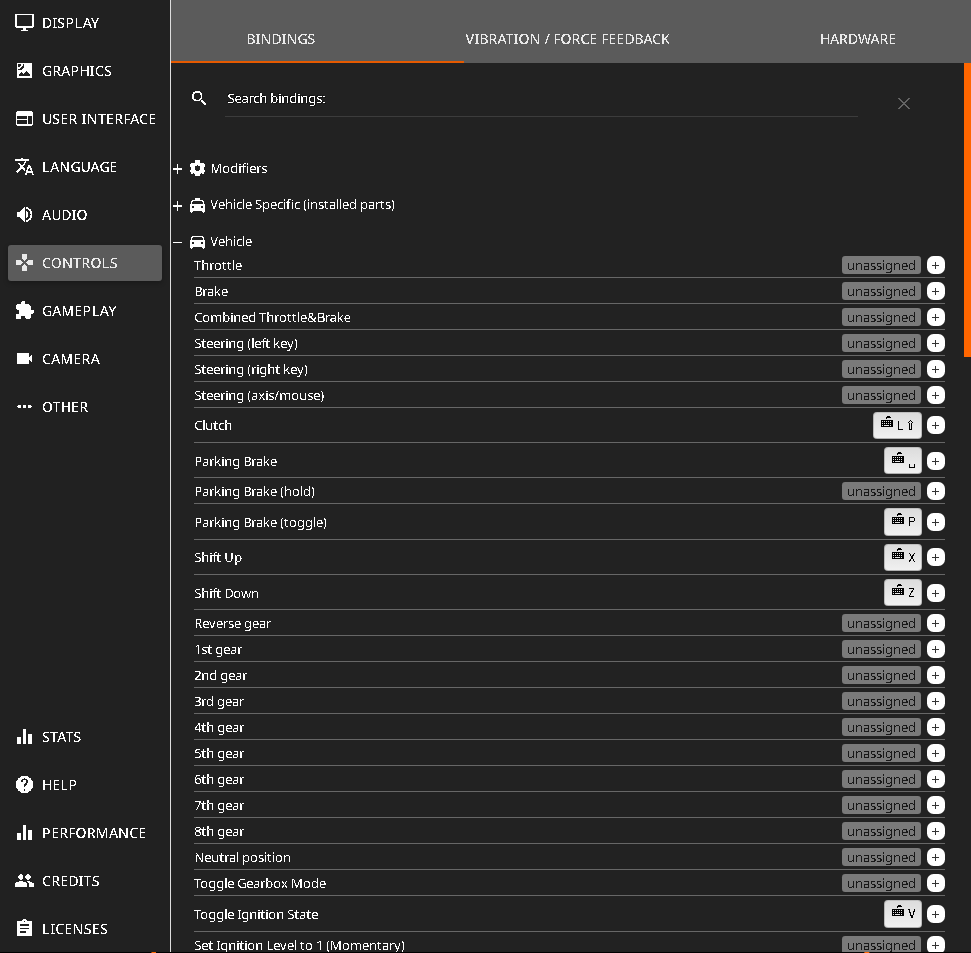Expand the Modifiers bindings group
This screenshot has width=971, height=953.
tap(178, 169)
